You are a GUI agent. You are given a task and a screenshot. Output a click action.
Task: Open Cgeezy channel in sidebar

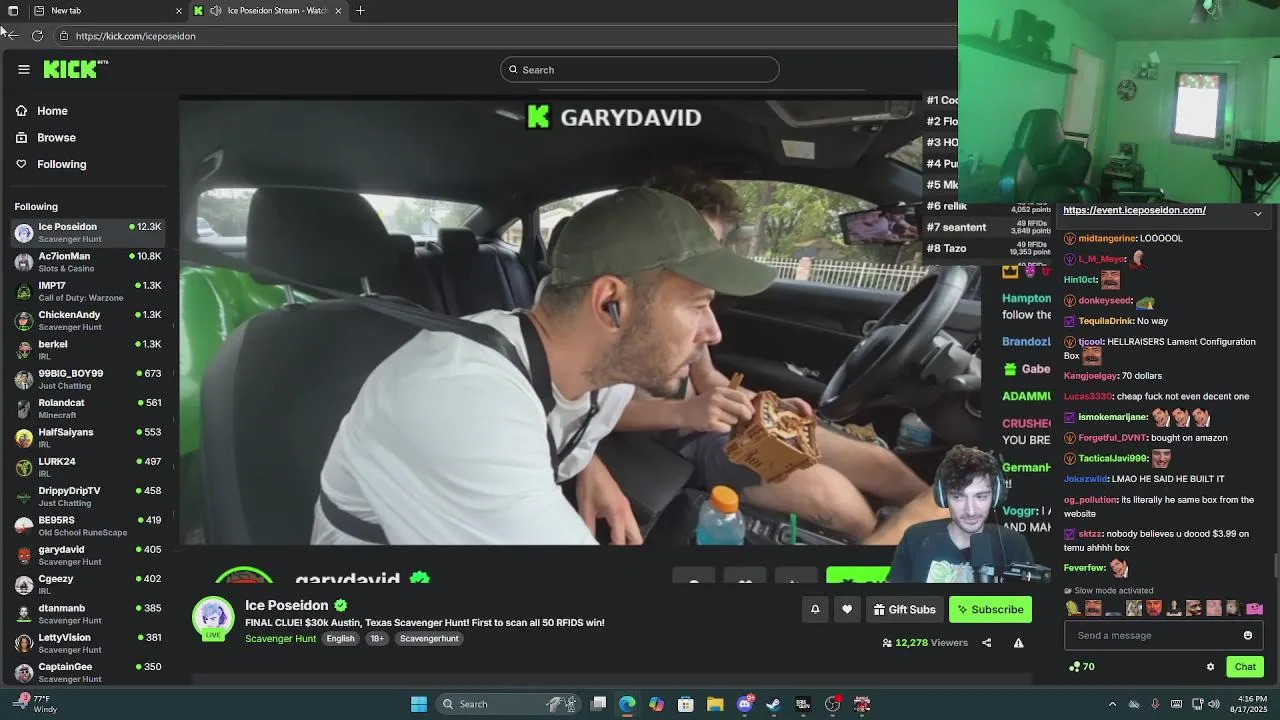(88, 585)
